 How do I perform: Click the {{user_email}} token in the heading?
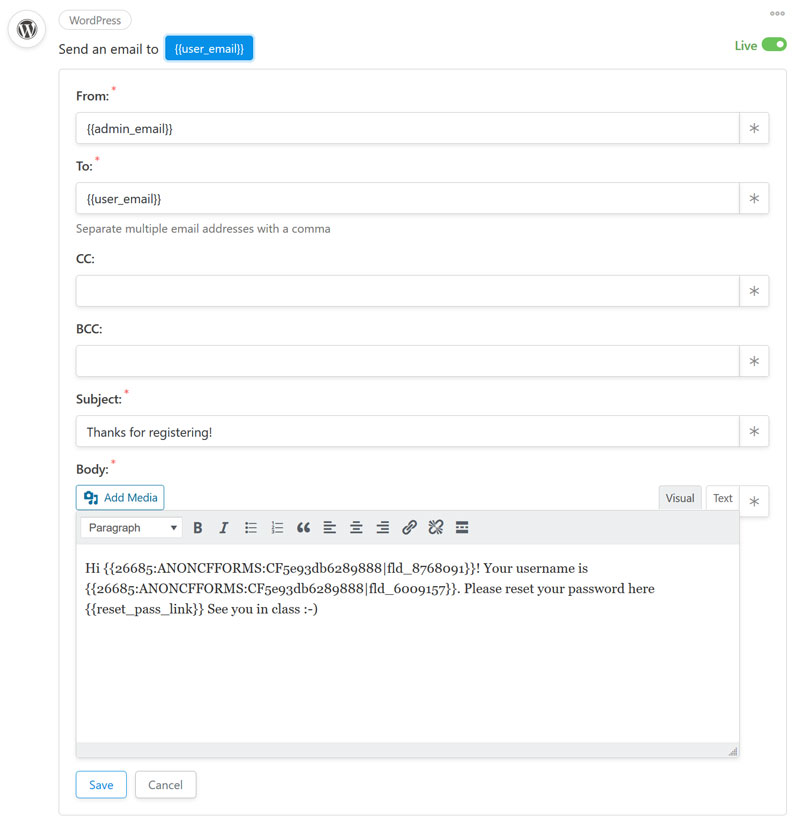pos(209,49)
